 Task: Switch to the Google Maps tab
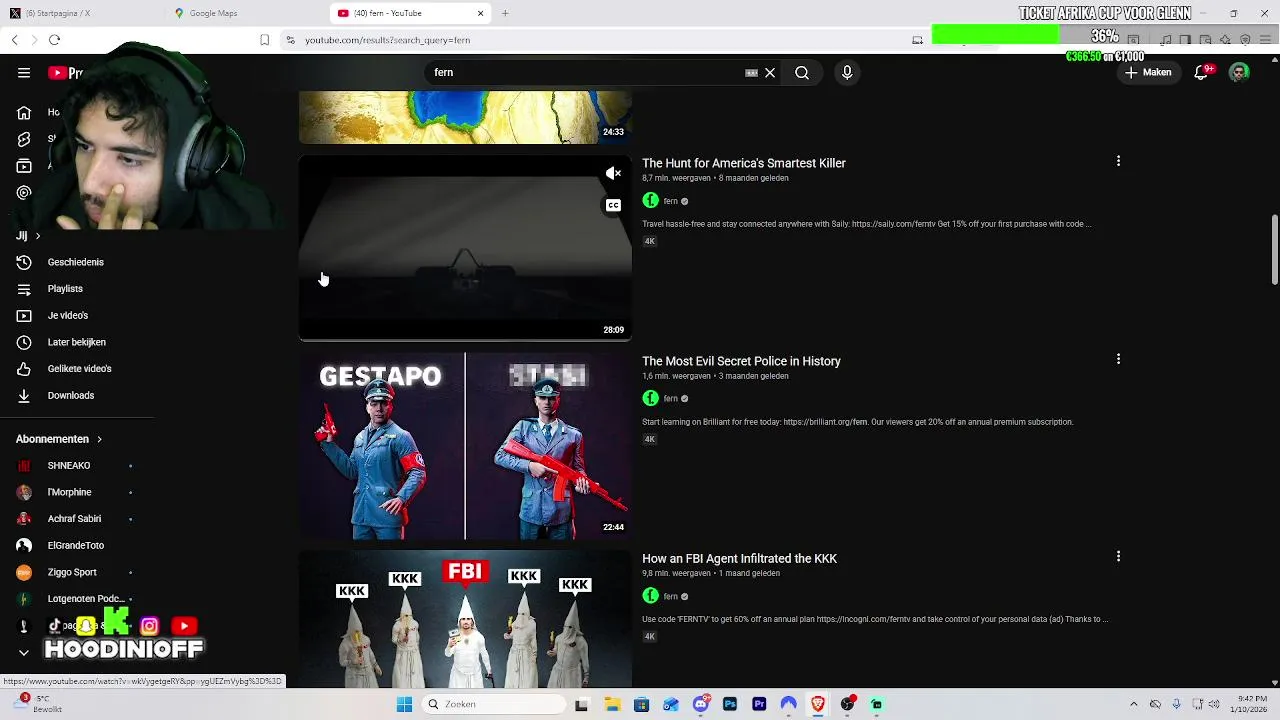245,13
